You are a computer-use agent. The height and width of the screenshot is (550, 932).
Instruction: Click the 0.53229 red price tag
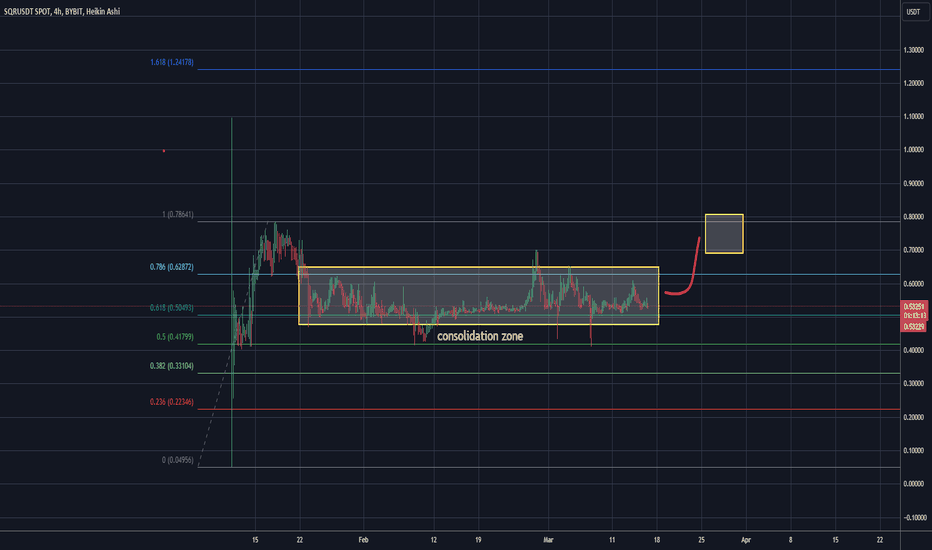[914, 326]
